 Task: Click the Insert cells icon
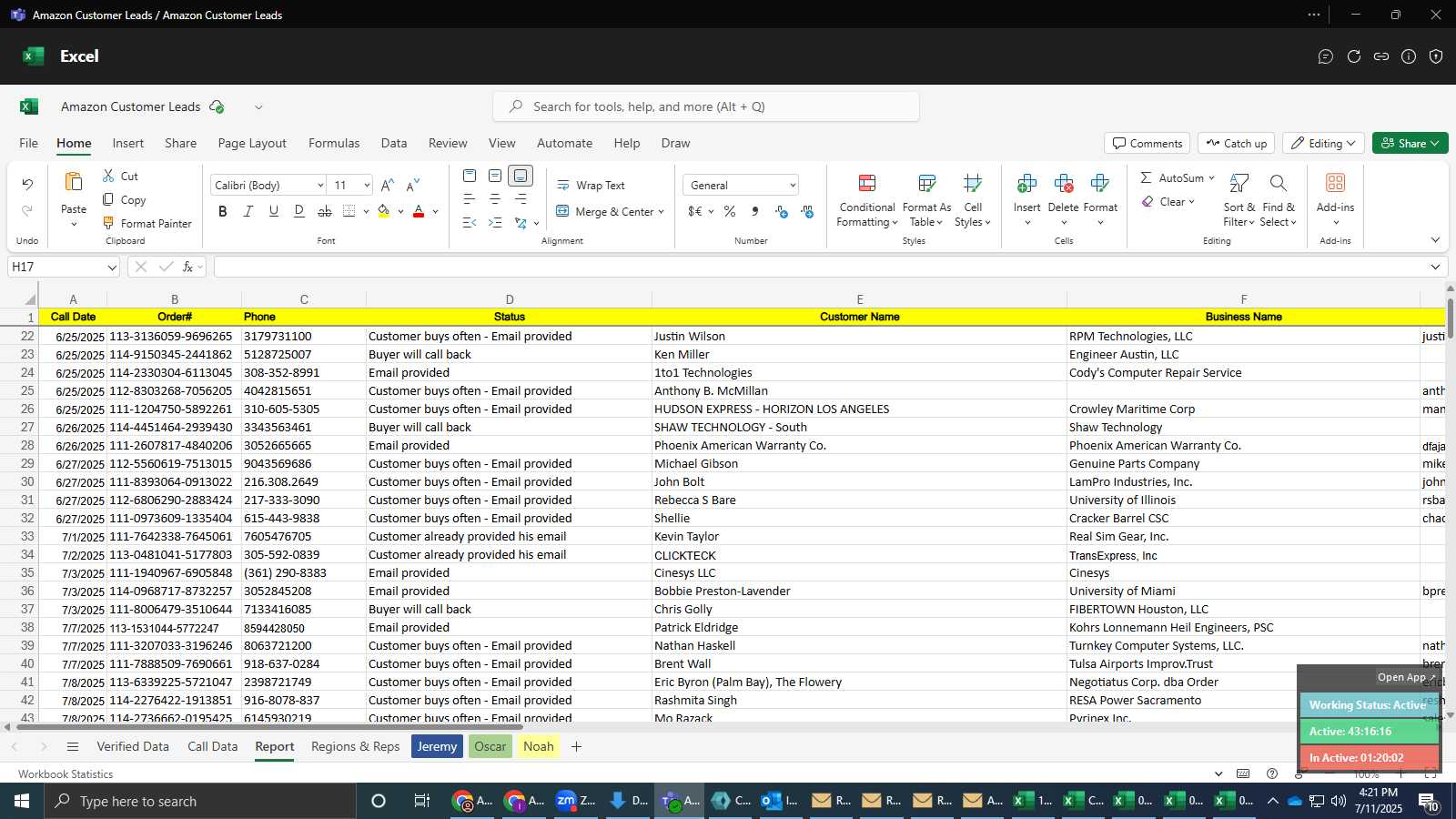(1026, 184)
